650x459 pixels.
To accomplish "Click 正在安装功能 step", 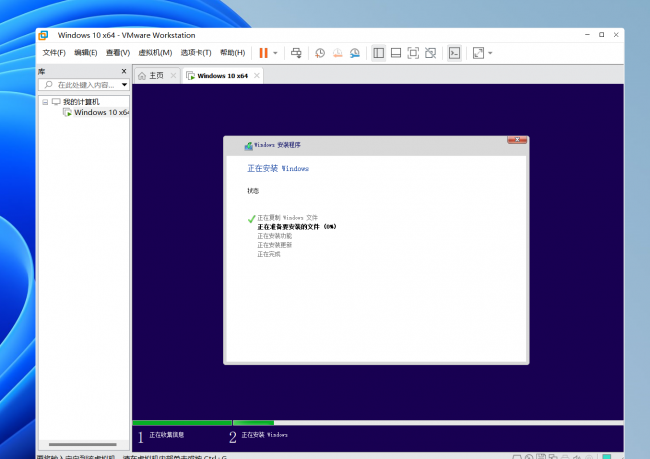I will (x=274, y=236).
